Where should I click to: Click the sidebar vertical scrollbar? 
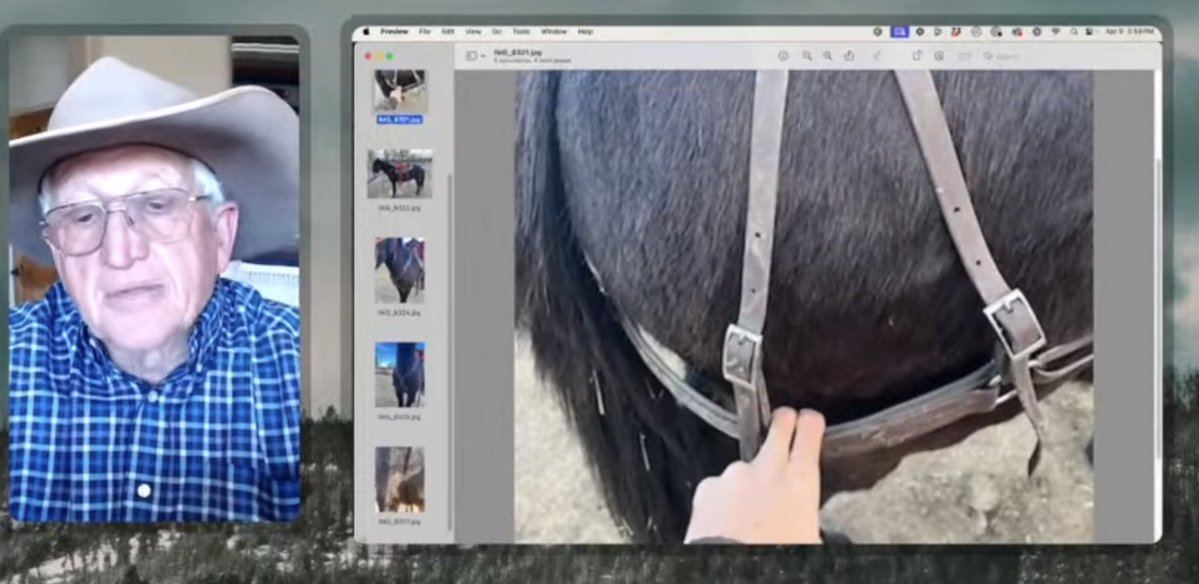(450, 352)
